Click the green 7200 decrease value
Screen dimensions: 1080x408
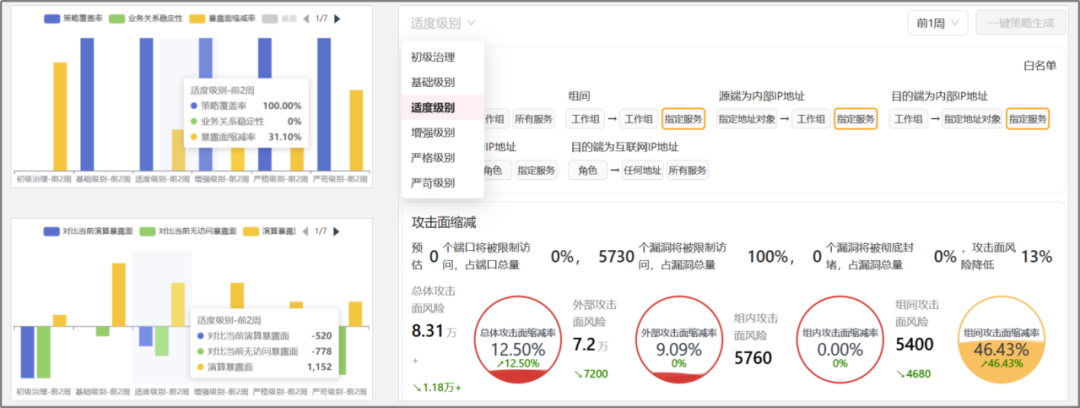[x=591, y=374]
